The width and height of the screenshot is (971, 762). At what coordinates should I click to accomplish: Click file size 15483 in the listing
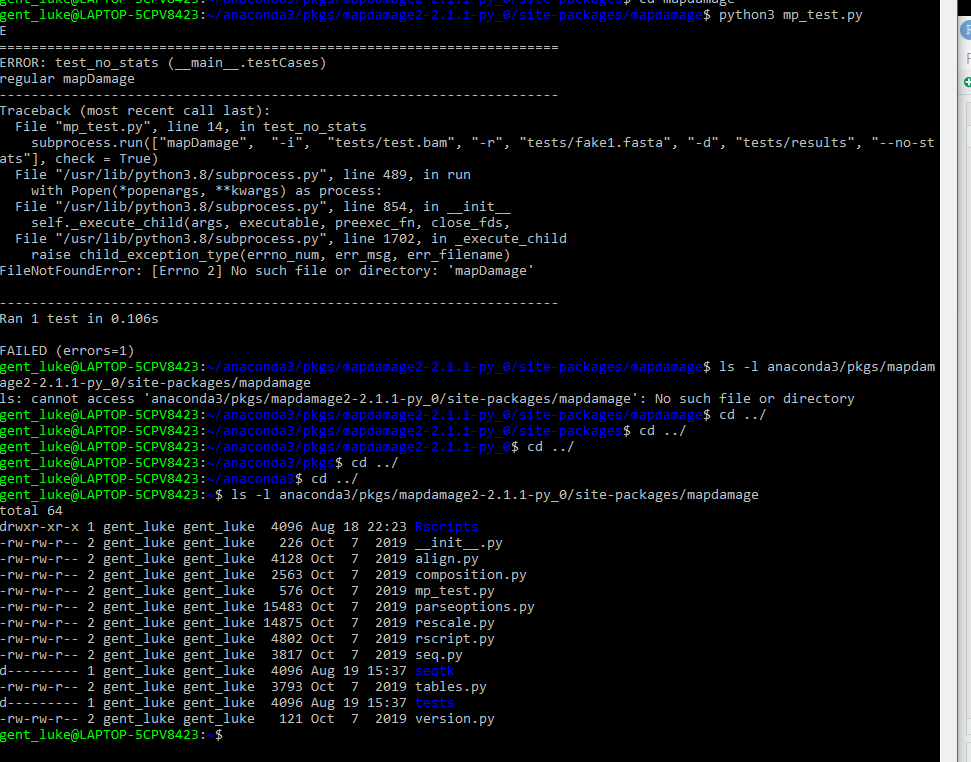pos(282,607)
